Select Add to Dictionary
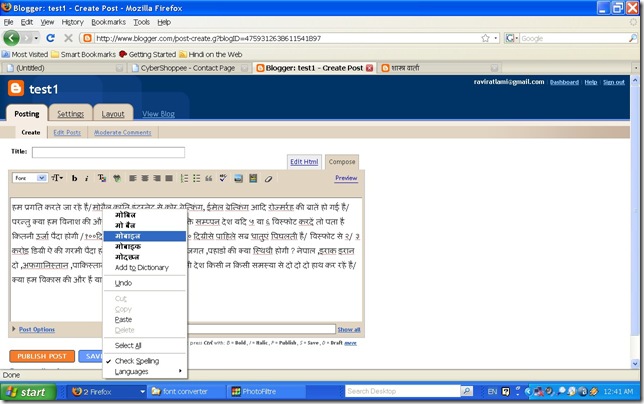 coord(145,268)
